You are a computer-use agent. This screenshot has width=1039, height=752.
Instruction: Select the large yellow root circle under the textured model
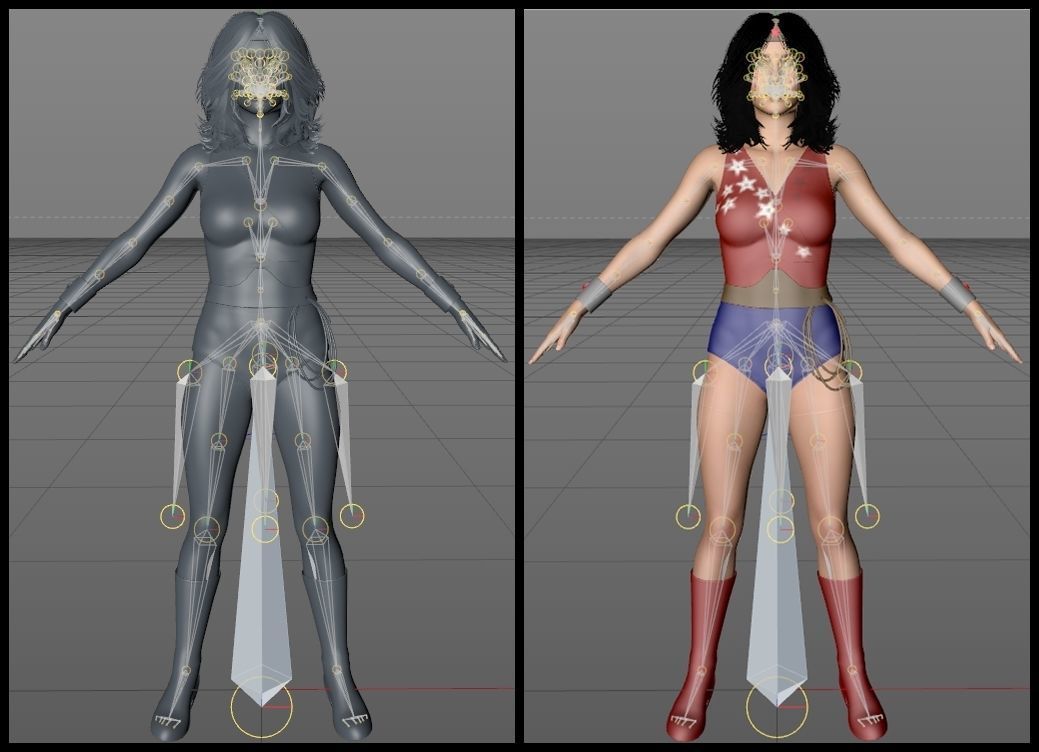click(x=777, y=707)
